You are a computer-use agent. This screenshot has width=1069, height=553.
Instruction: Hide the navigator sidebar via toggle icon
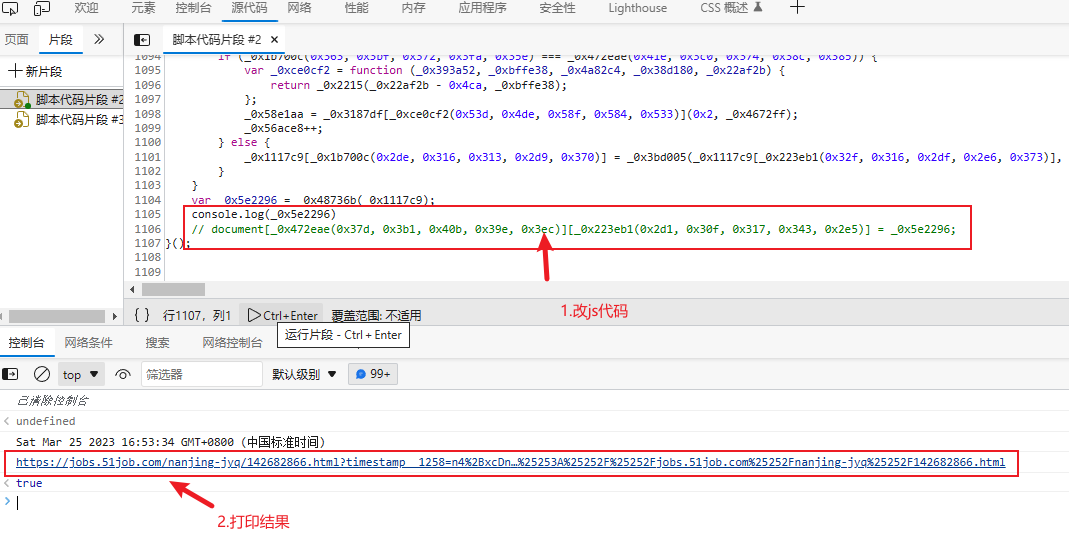coord(143,39)
